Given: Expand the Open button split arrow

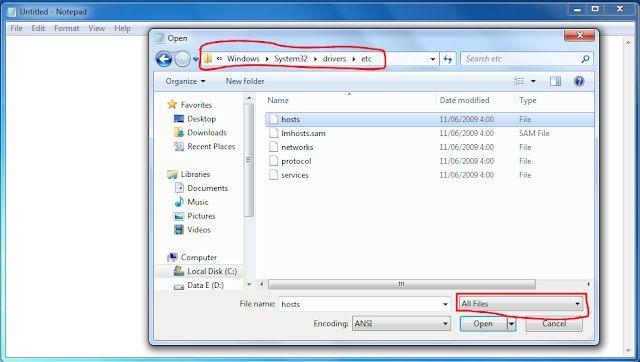Looking at the screenshot, I should 511,324.
